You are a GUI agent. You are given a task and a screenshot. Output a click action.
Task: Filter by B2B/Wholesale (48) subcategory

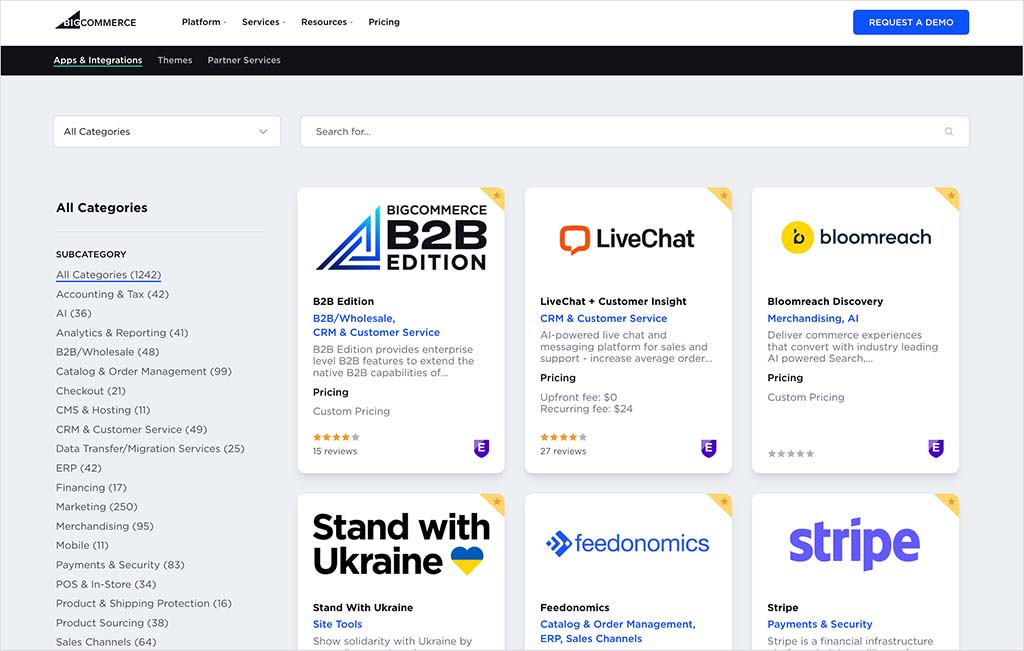pos(108,352)
